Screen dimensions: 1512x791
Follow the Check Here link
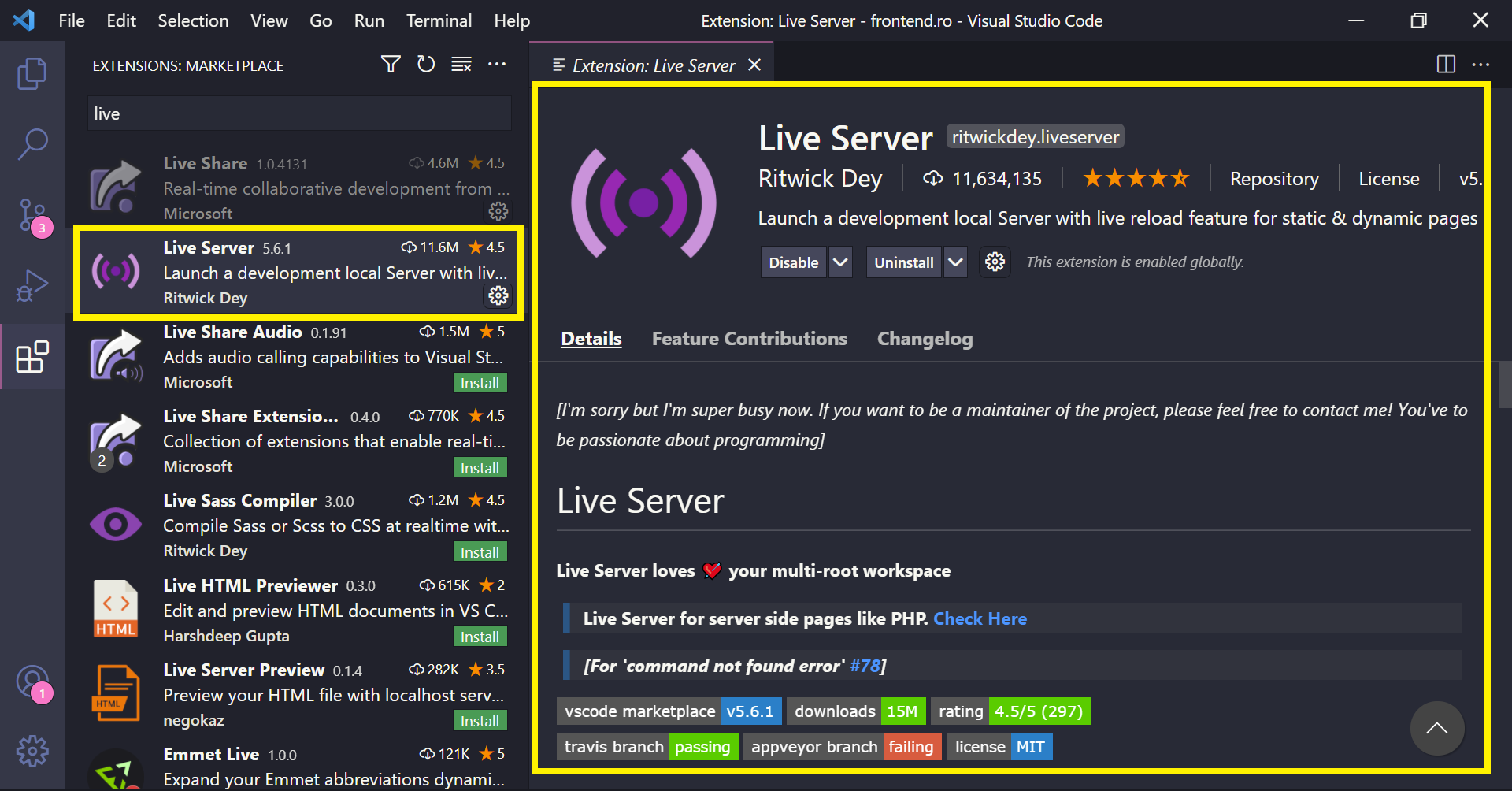coord(980,618)
